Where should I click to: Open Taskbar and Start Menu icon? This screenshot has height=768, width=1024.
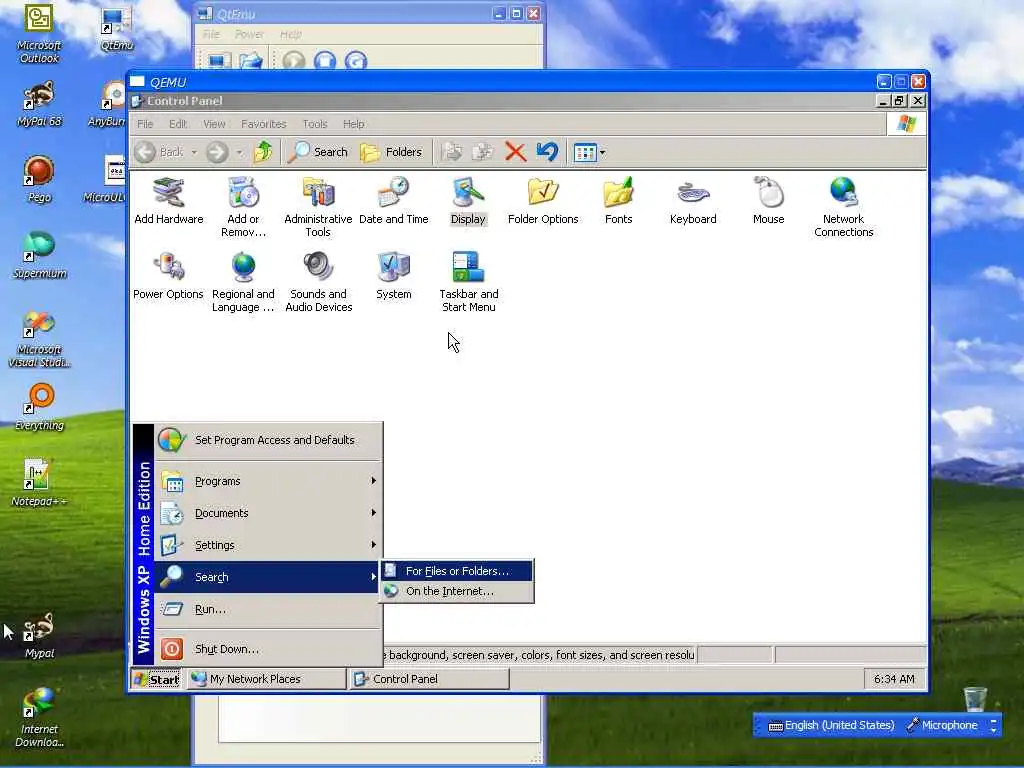click(x=469, y=281)
